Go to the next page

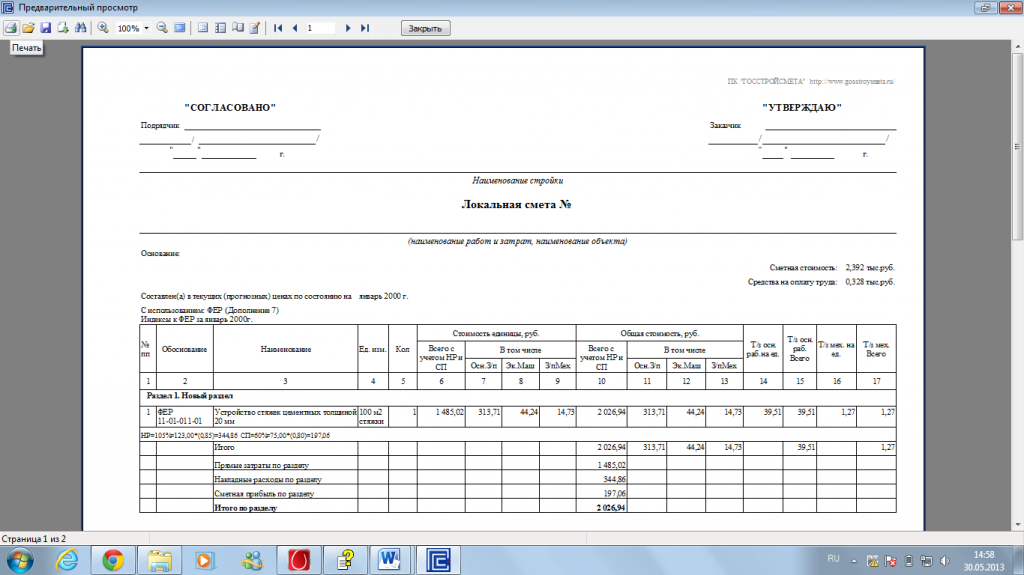[x=348, y=28]
